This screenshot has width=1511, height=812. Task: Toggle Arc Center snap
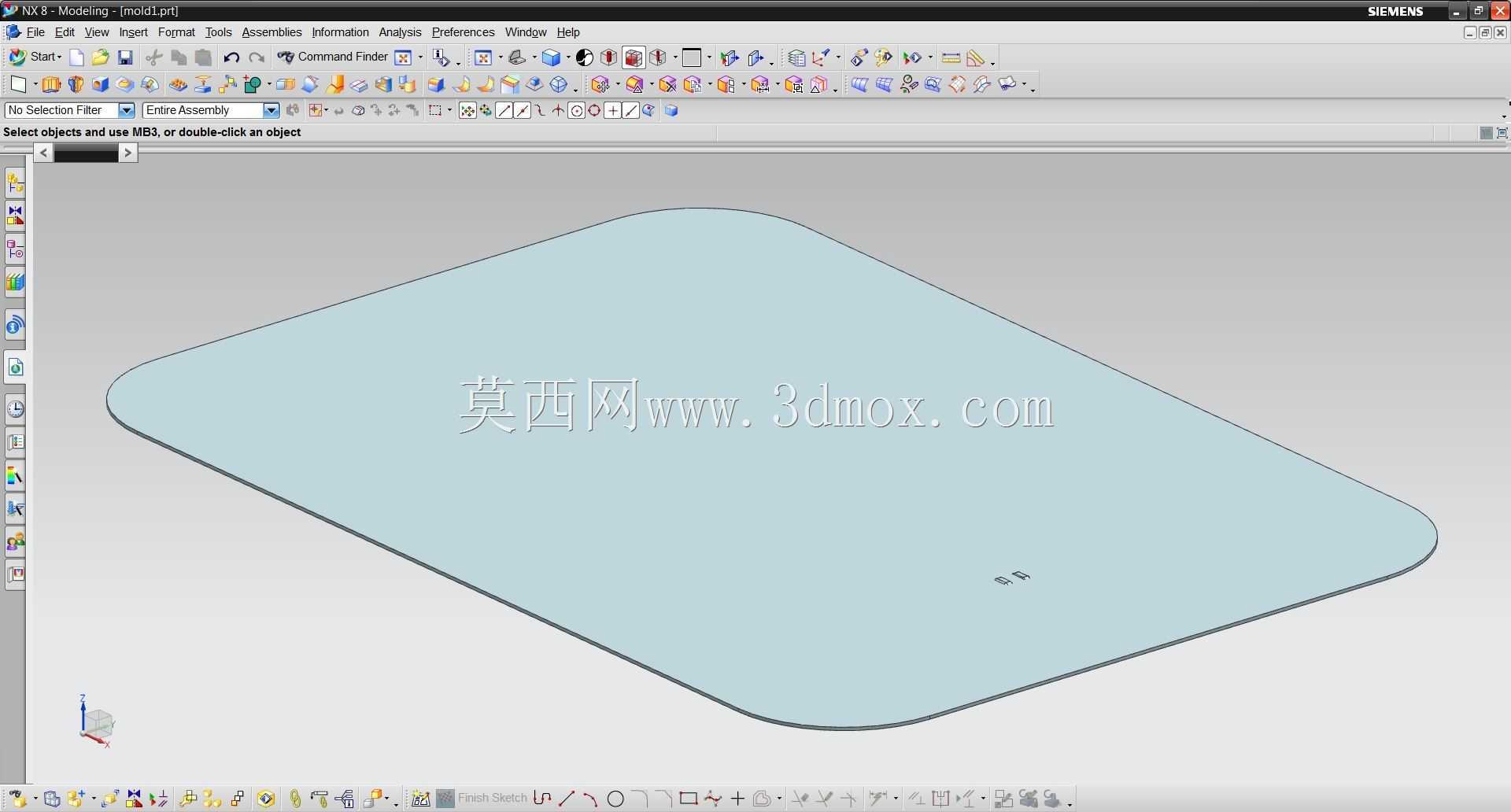tap(576, 111)
